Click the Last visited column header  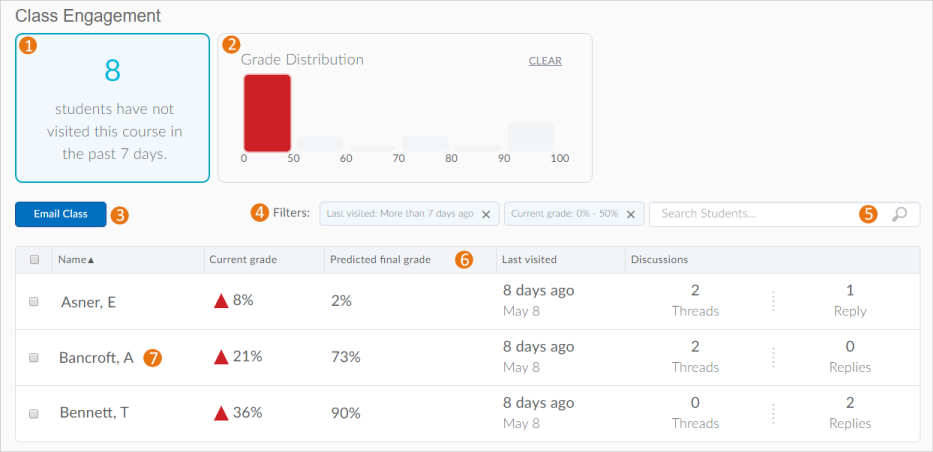point(529,260)
